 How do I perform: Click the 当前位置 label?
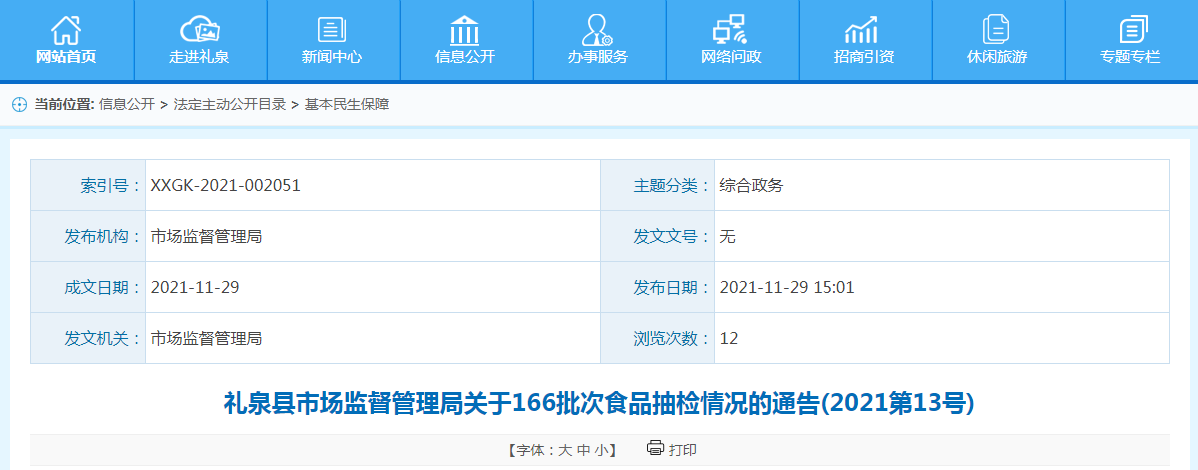tap(64, 105)
